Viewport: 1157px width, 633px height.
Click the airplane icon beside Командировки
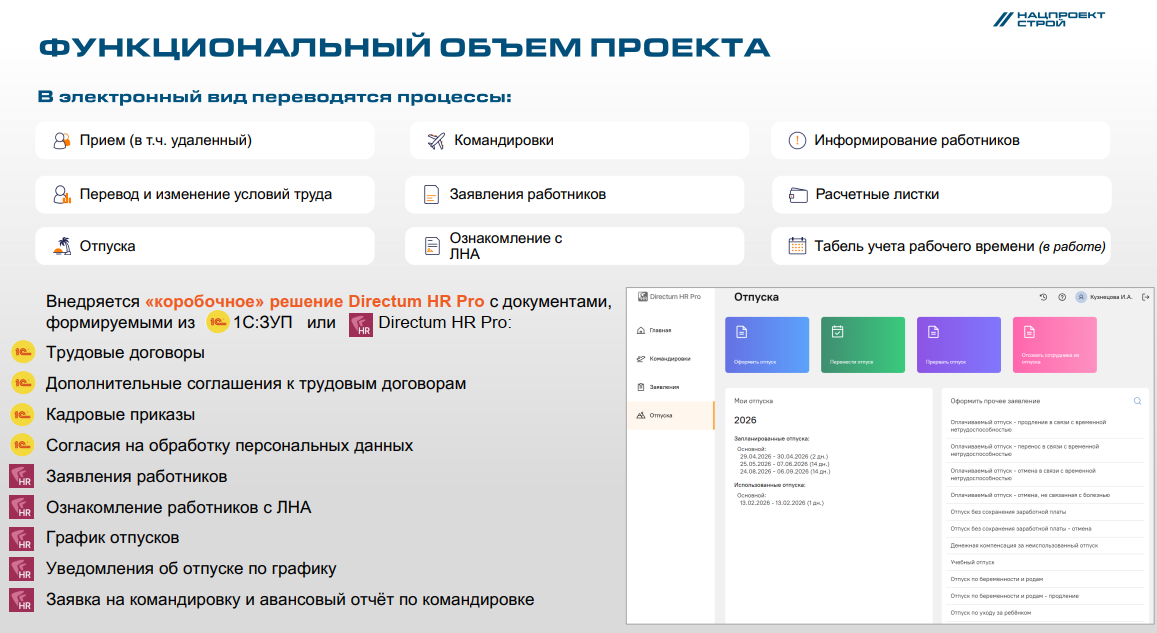pos(435,141)
